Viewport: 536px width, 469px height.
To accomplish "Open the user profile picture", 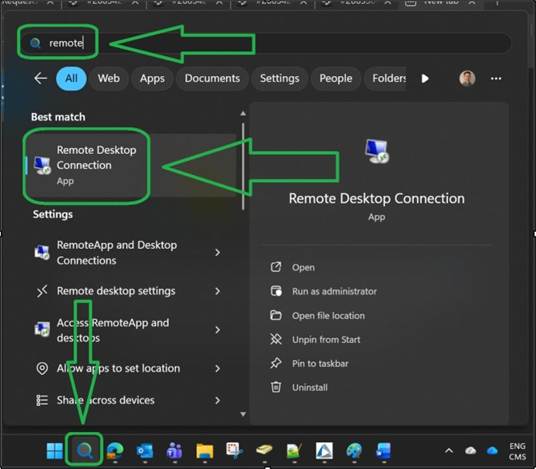I will pos(467,78).
